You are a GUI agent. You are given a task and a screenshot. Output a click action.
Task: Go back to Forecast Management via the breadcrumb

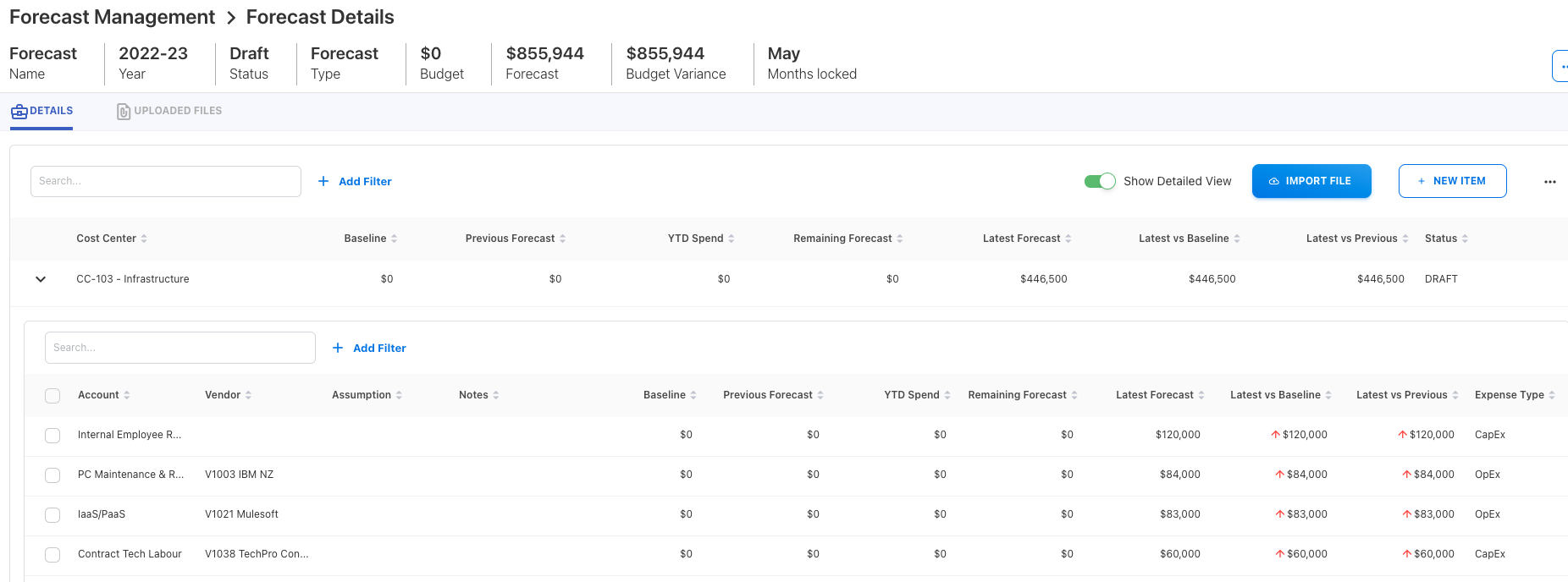pyautogui.click(x=112, y=17)
